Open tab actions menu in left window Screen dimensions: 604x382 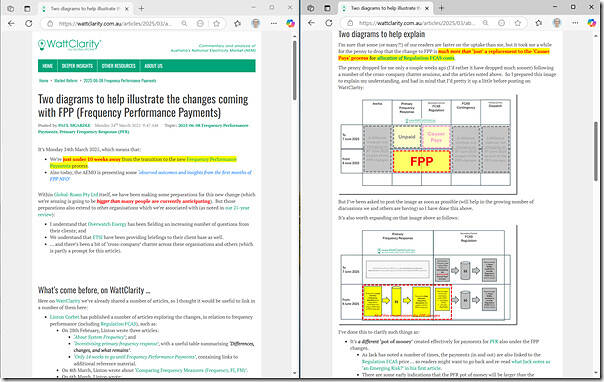[27, 8]
